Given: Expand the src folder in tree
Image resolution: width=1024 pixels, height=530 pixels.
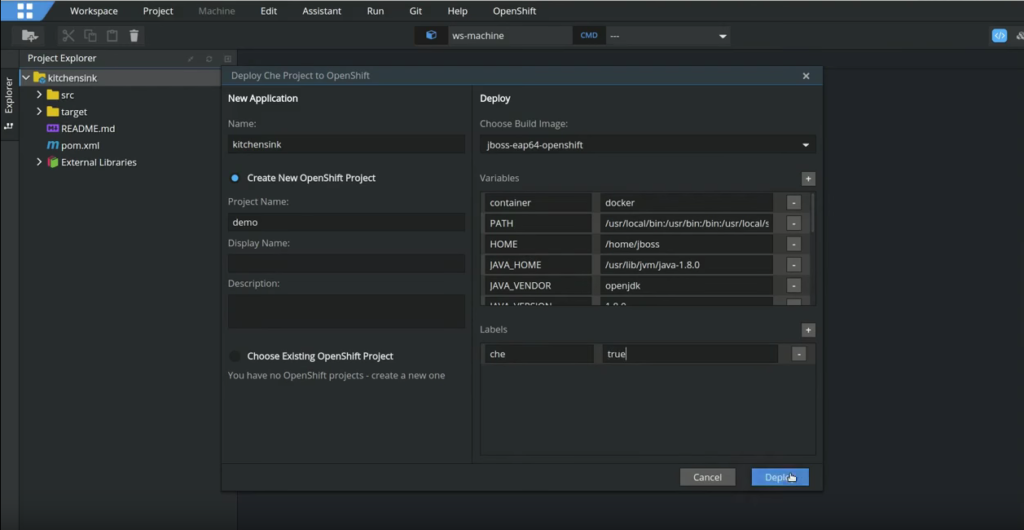Looking at the screenshot, I should (x=39, y=95).
